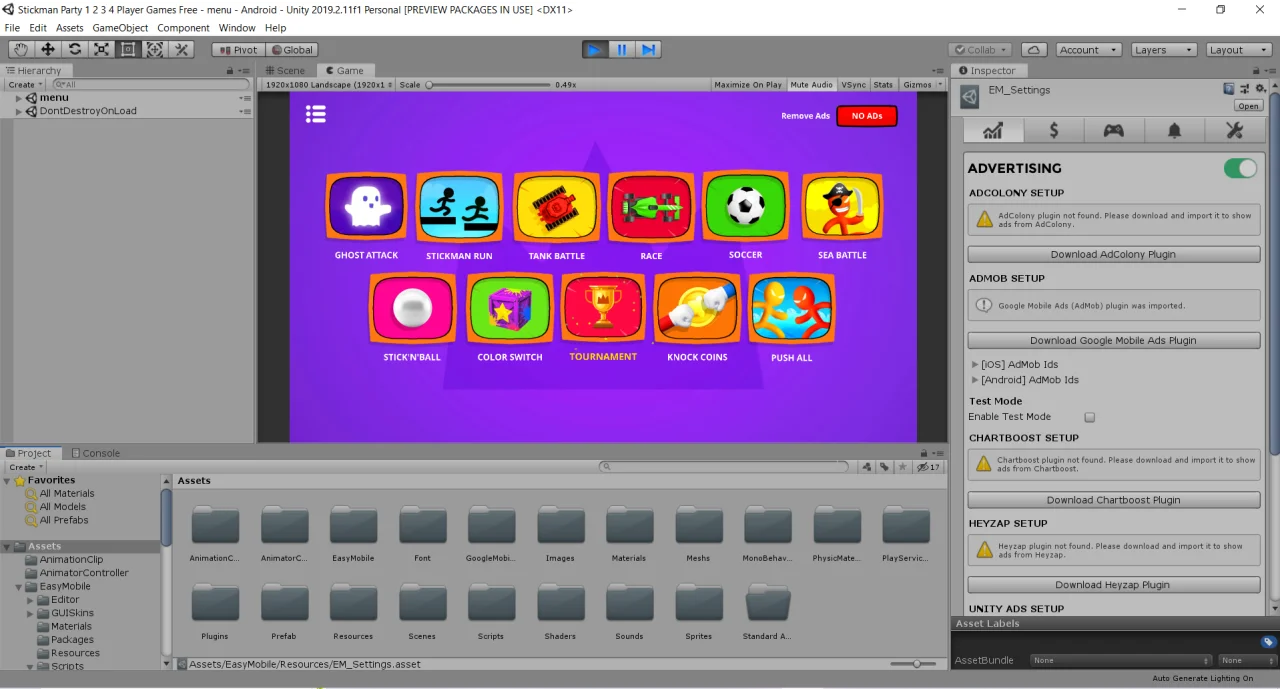The height and width of the screenshot is (689, 1280).
Task: Switch to the Scene tab
Action: point(285,71)
